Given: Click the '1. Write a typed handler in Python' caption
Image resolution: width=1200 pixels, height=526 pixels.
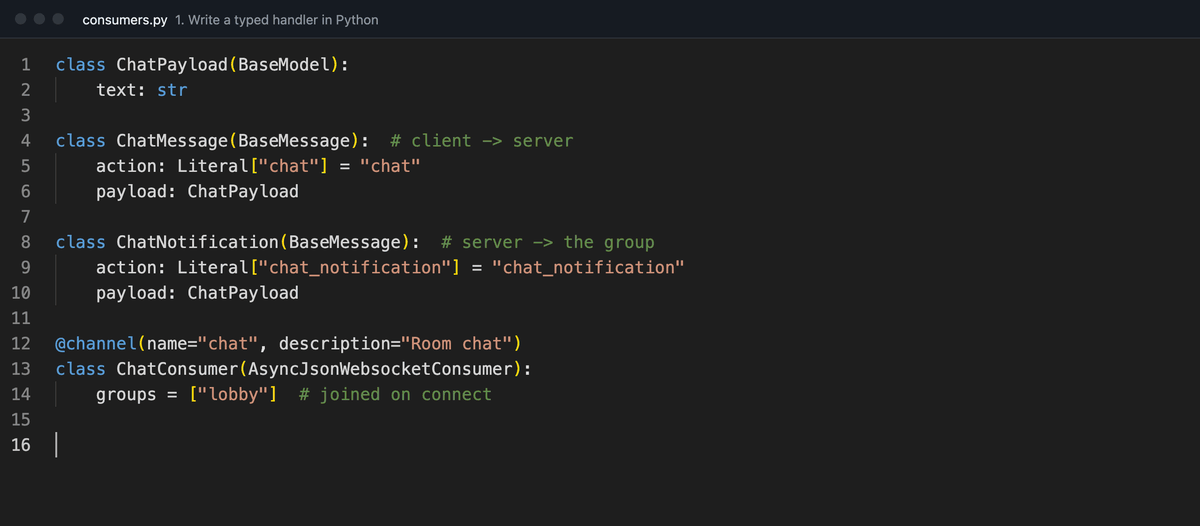Looking at the screenshot, I should (277, 20).
